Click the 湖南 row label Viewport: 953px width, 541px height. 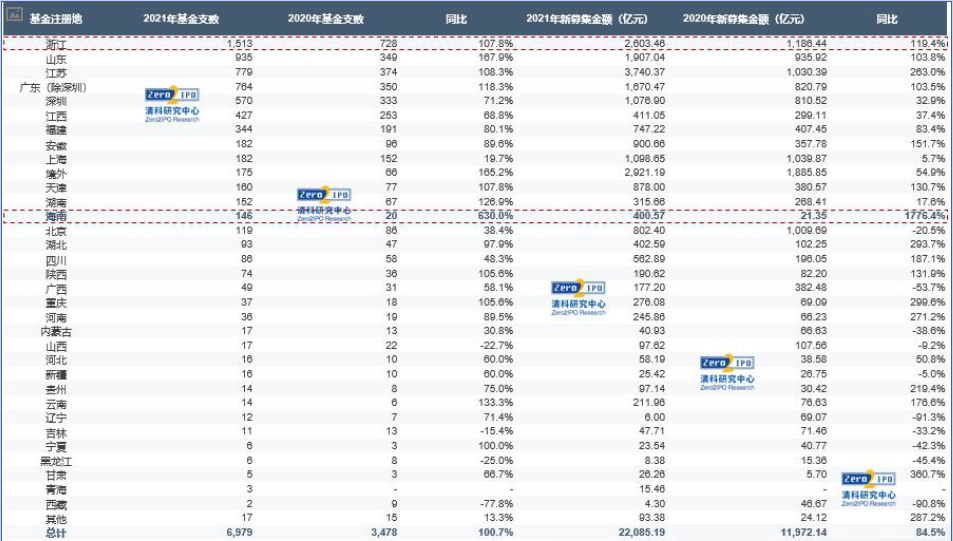[56, 202]
